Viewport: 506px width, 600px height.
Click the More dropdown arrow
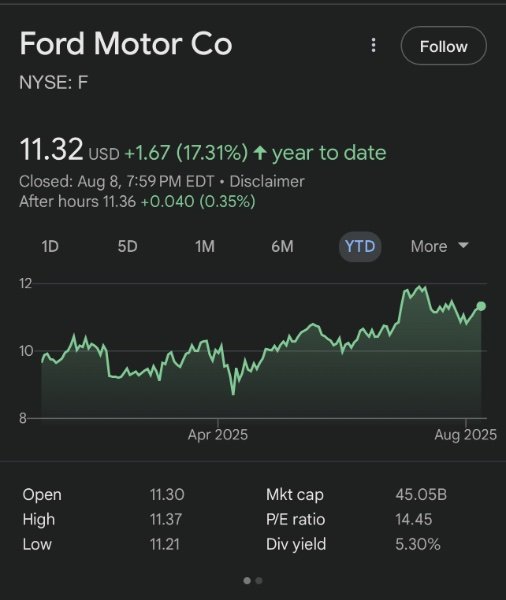(x=463, y=245)
